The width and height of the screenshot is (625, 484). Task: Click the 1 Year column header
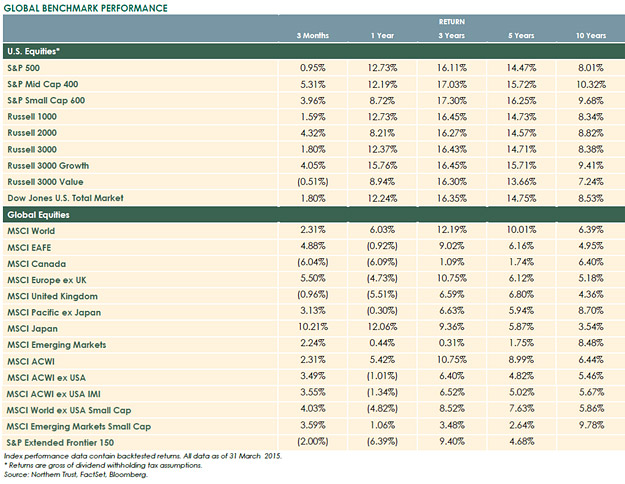pos(382,35)
